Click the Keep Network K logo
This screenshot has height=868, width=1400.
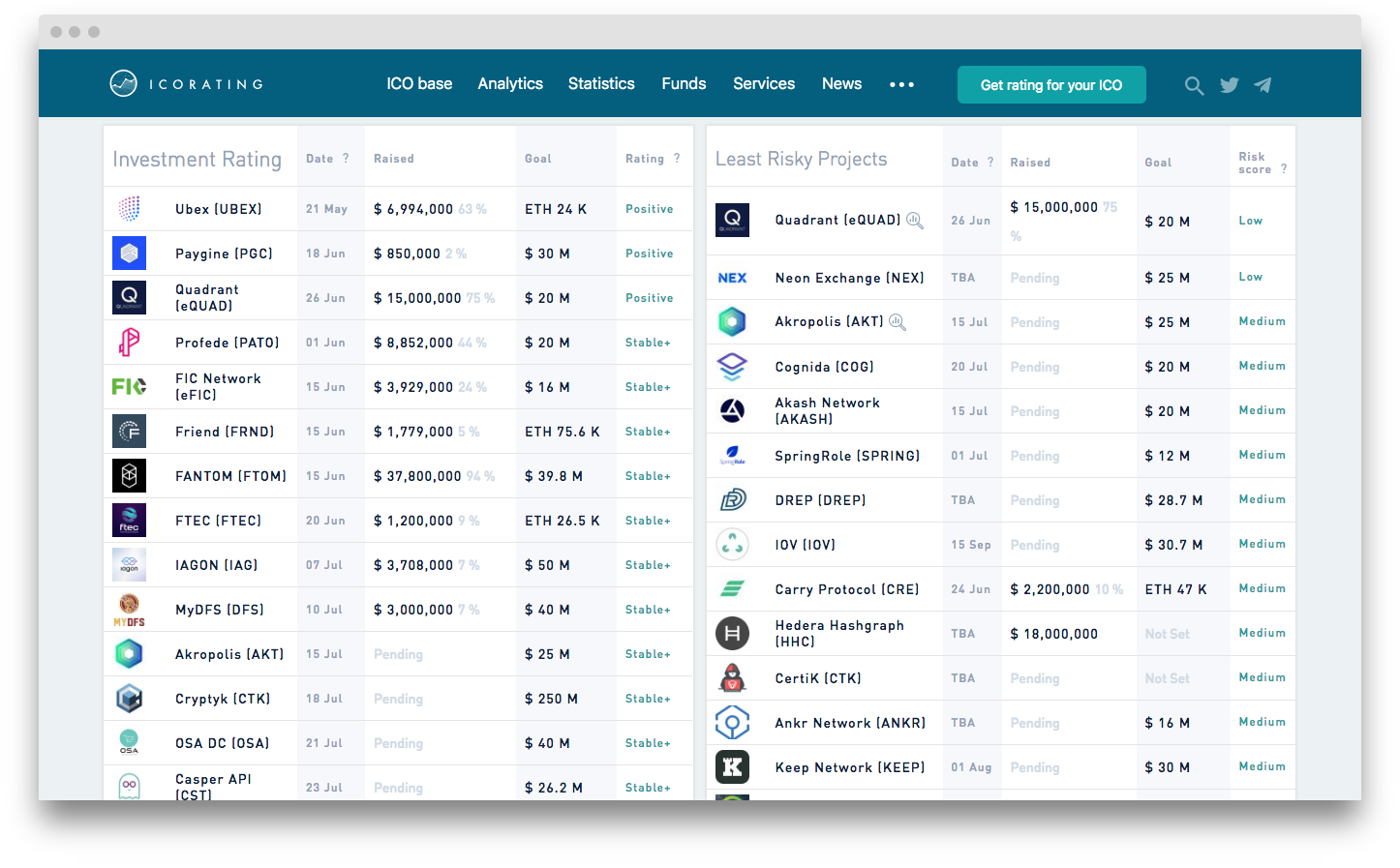(x=732, y=767)
